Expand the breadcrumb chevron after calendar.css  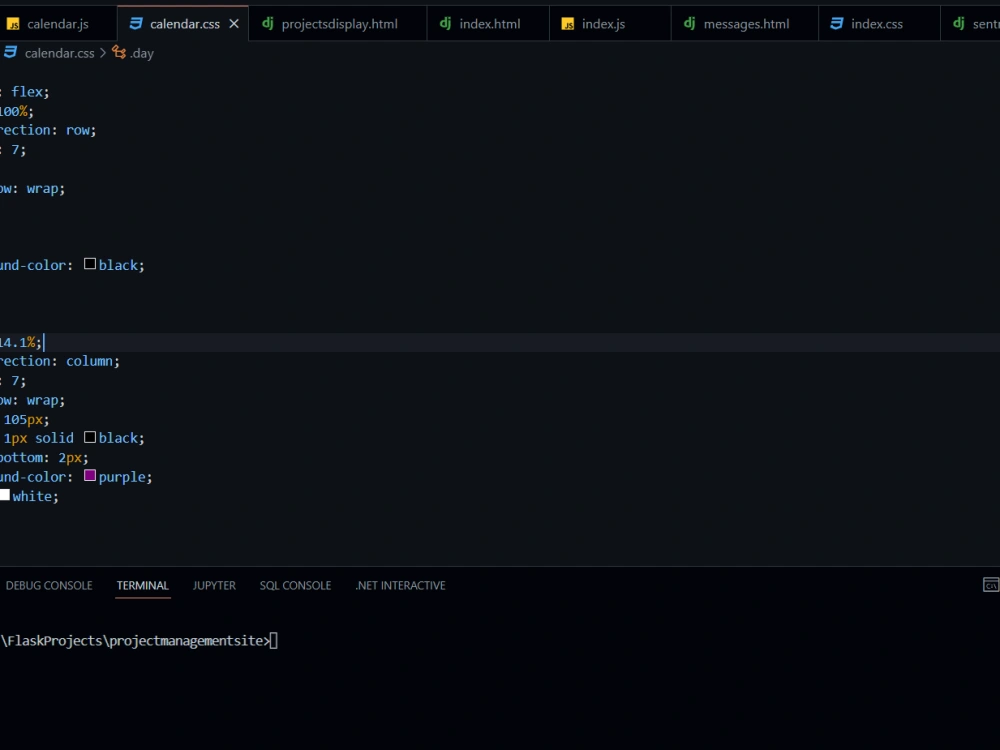(103, 54)
